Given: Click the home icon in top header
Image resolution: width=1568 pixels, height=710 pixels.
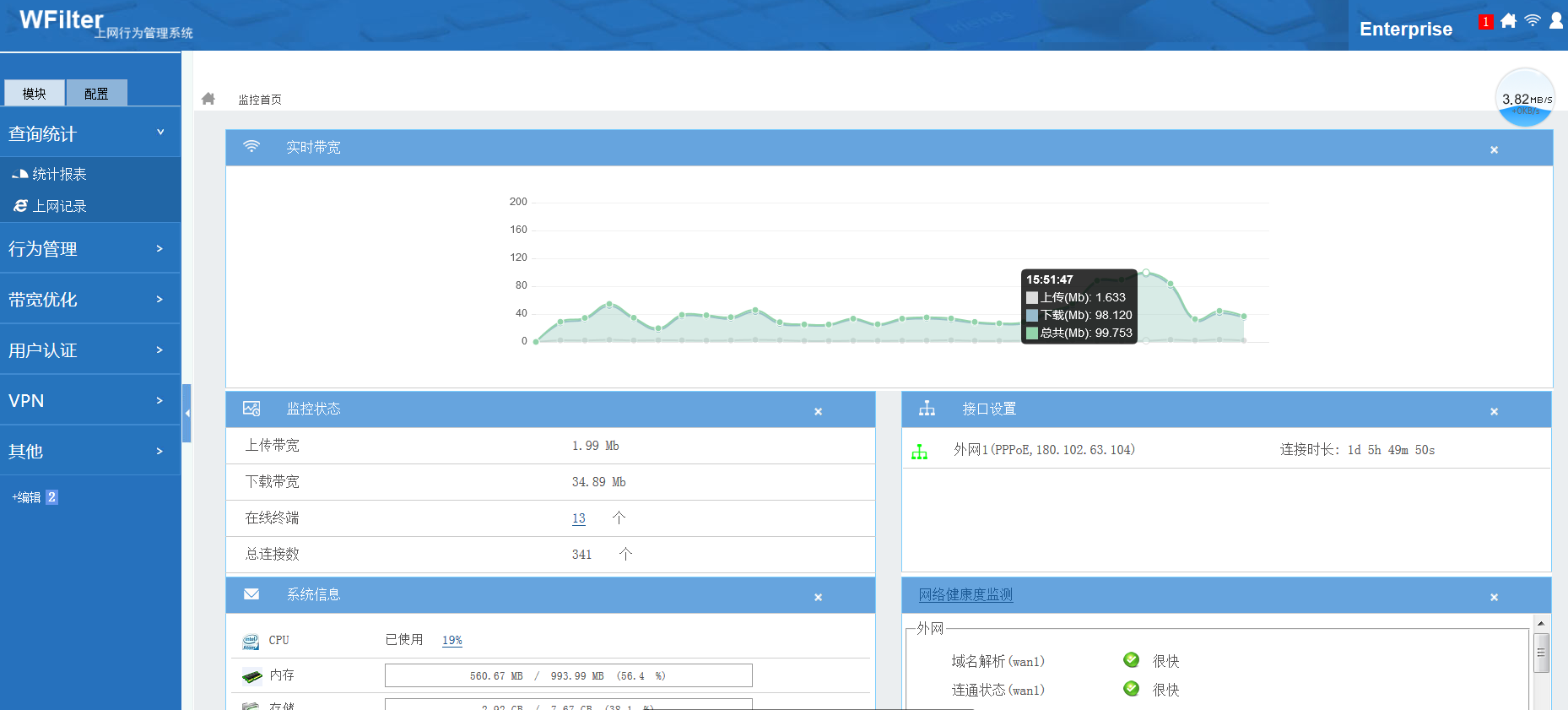Looking at the screenshot, I should [x=1508, y=21].
